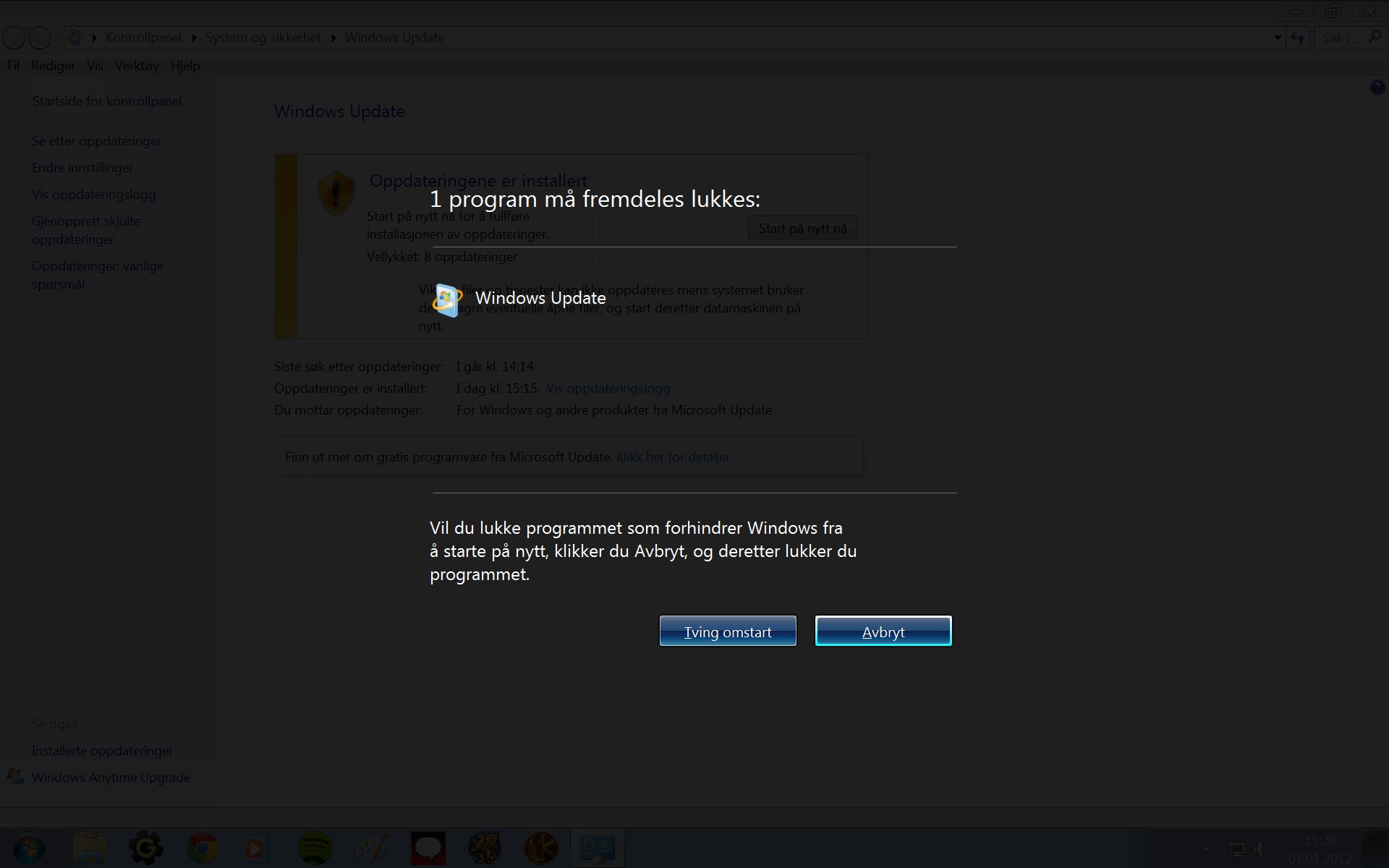The height and width of the screenshot is (868, 1389).
Task: Expand arrow after System og sikkerhet
Action: pos(334,38)
